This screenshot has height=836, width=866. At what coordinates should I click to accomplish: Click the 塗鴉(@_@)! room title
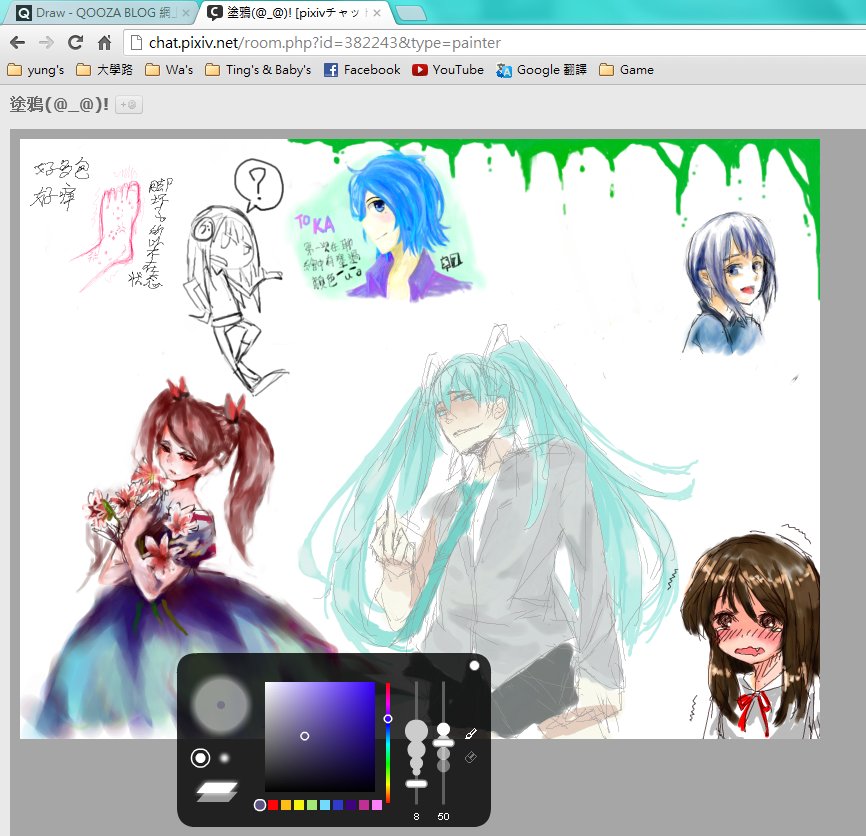59,104
